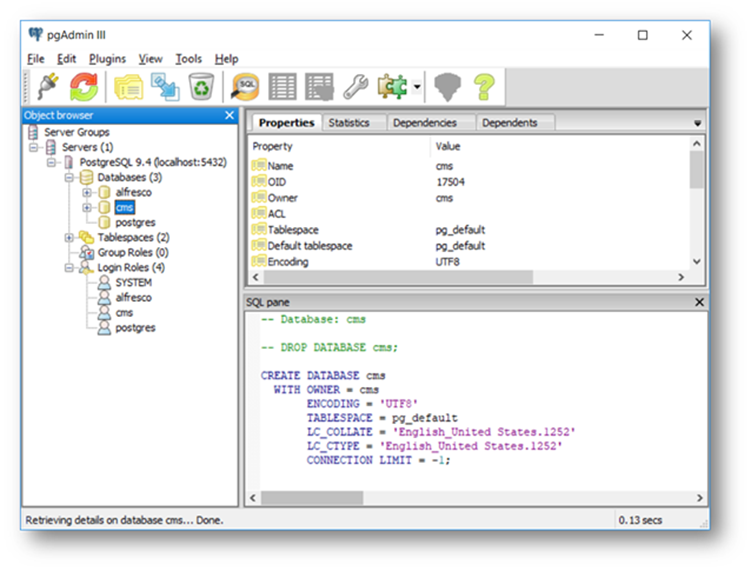Select the Encoding property row
The image size is (751, 571).
pos(288,262)
